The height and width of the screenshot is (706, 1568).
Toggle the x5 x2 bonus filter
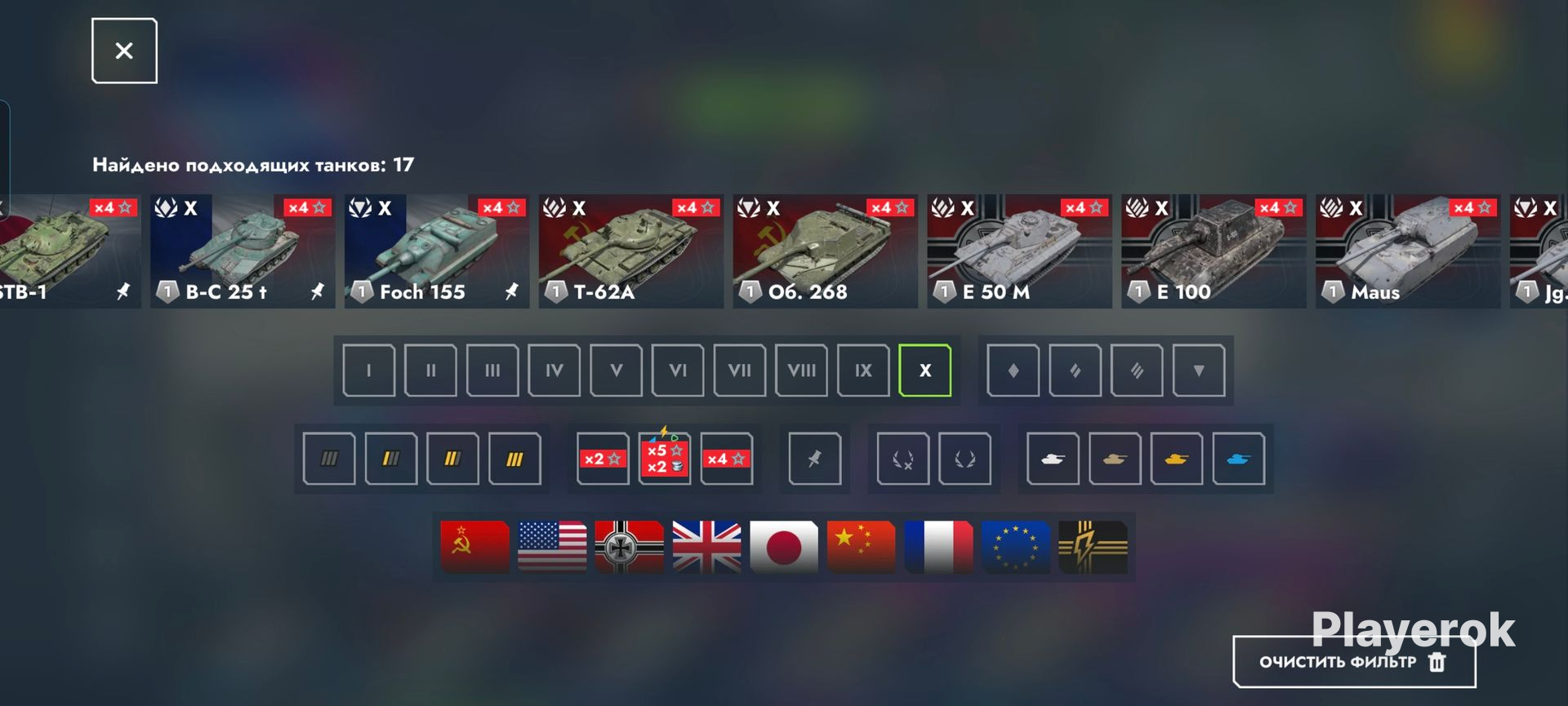click(664, 459)
